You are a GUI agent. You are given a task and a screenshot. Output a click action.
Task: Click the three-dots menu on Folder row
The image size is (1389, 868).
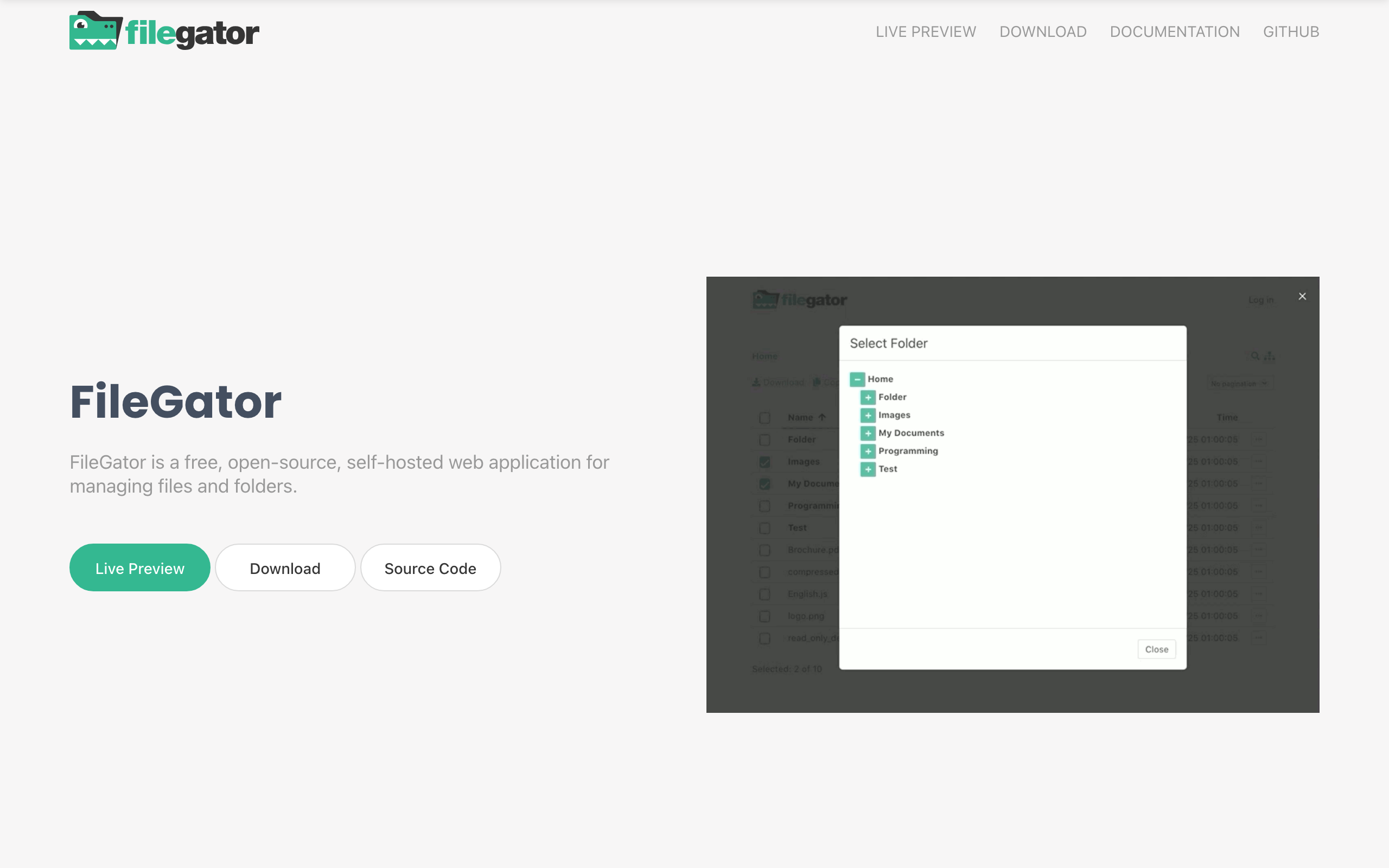click(1259, 439)
